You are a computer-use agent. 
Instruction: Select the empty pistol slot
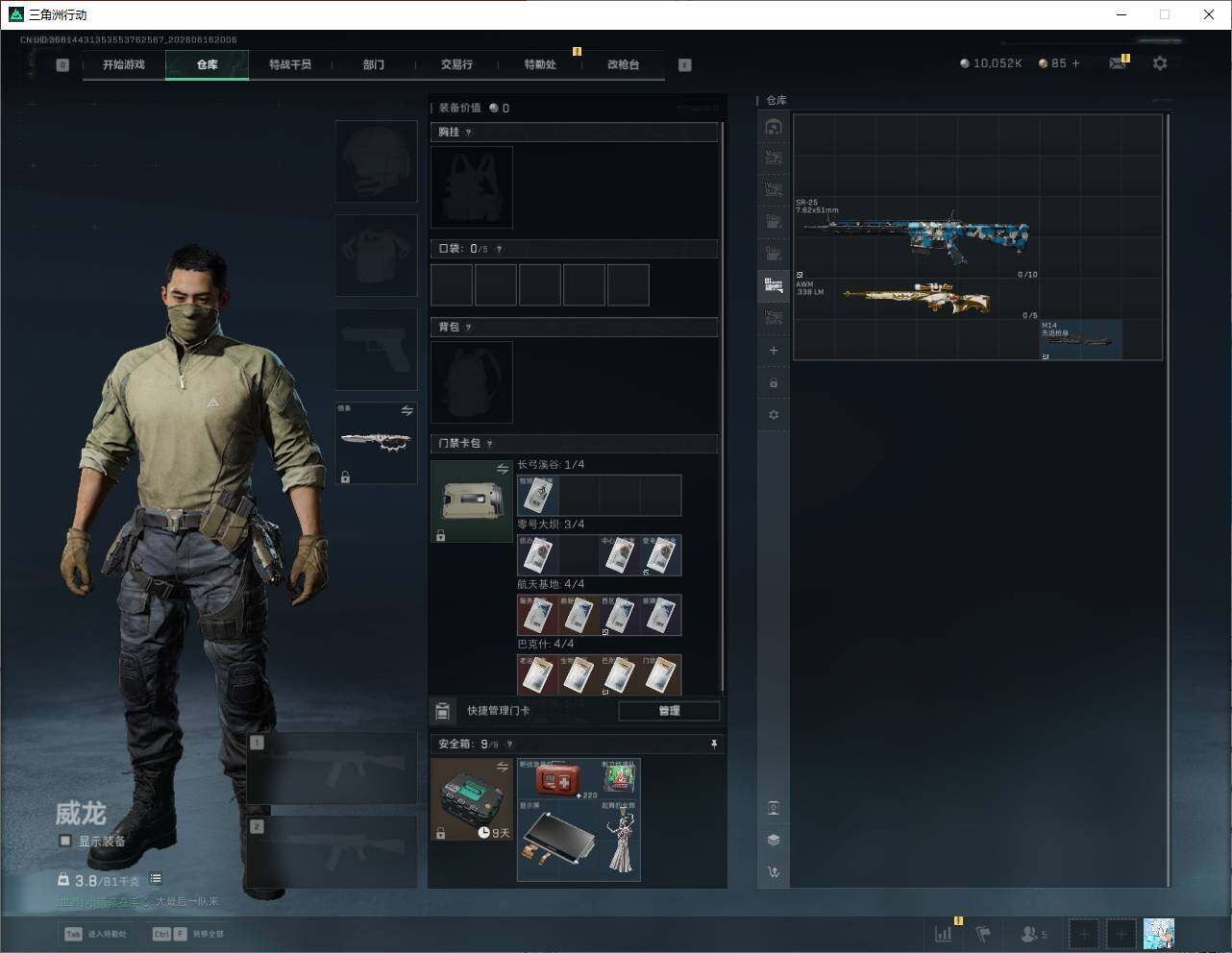coord(376,350)
